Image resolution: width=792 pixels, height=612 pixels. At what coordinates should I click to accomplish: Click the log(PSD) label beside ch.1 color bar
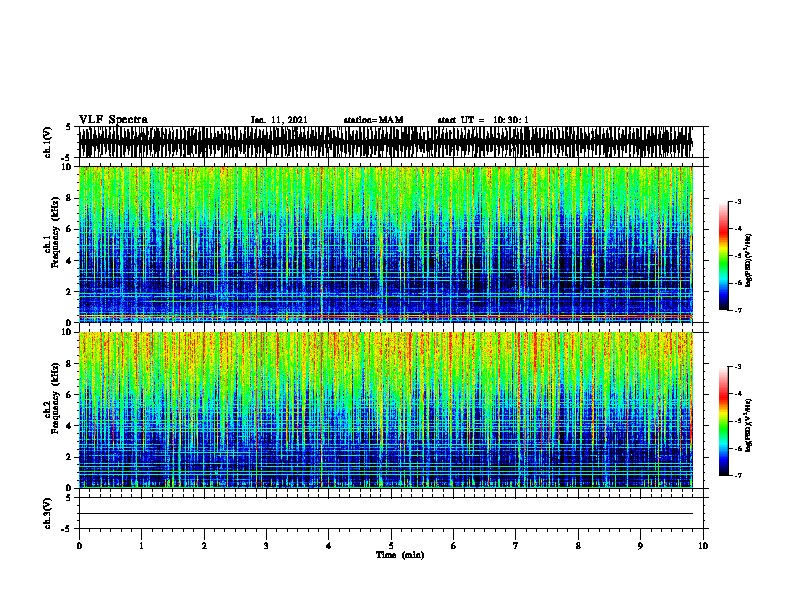click(x=748, y=260)
